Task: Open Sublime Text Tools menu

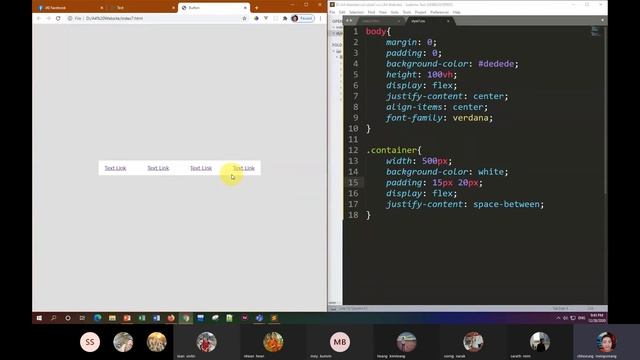Action: coord(407,12)
